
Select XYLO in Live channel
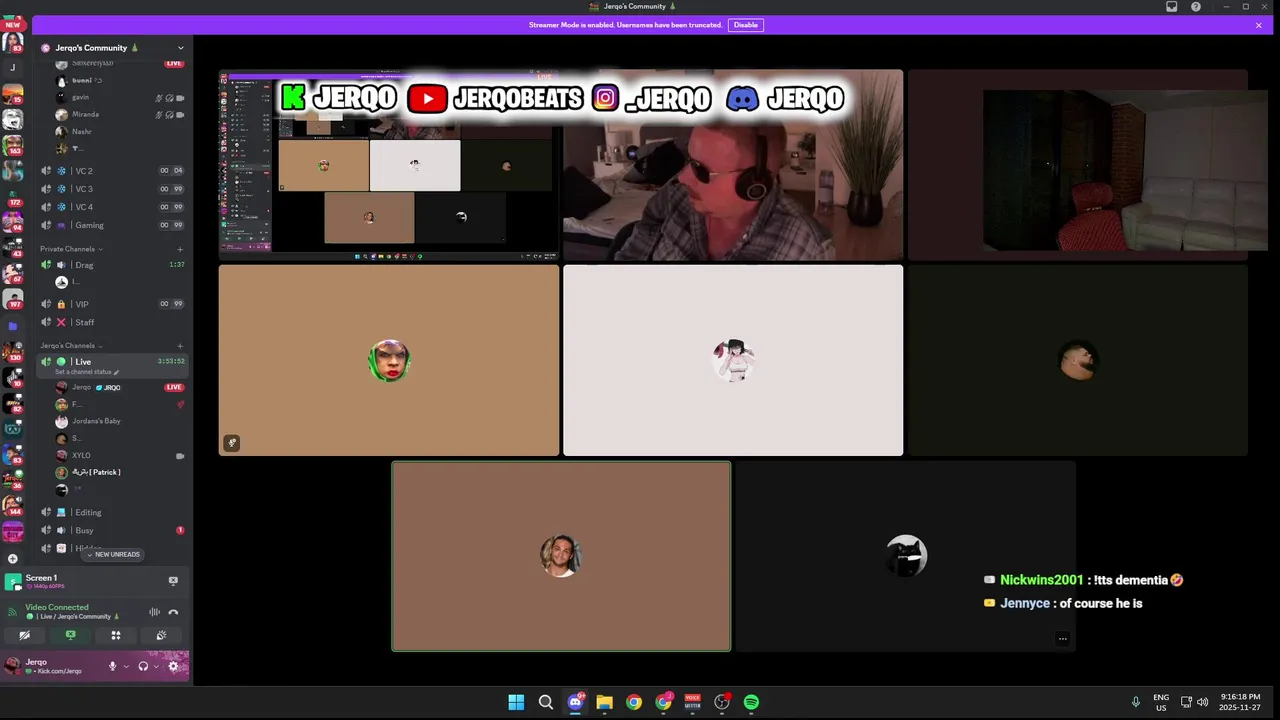[x=120, y=455]
